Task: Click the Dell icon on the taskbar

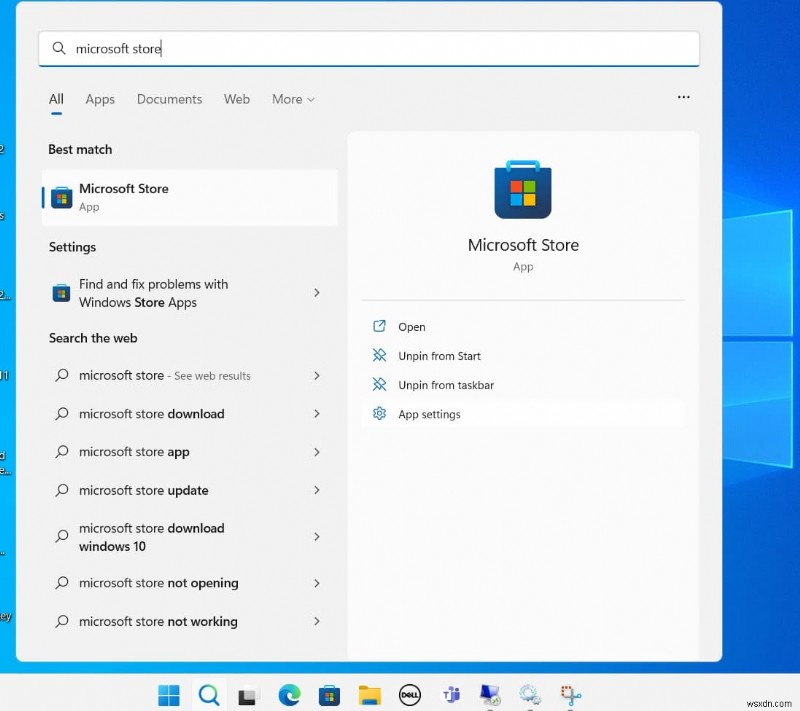Action: click(410, 694)
